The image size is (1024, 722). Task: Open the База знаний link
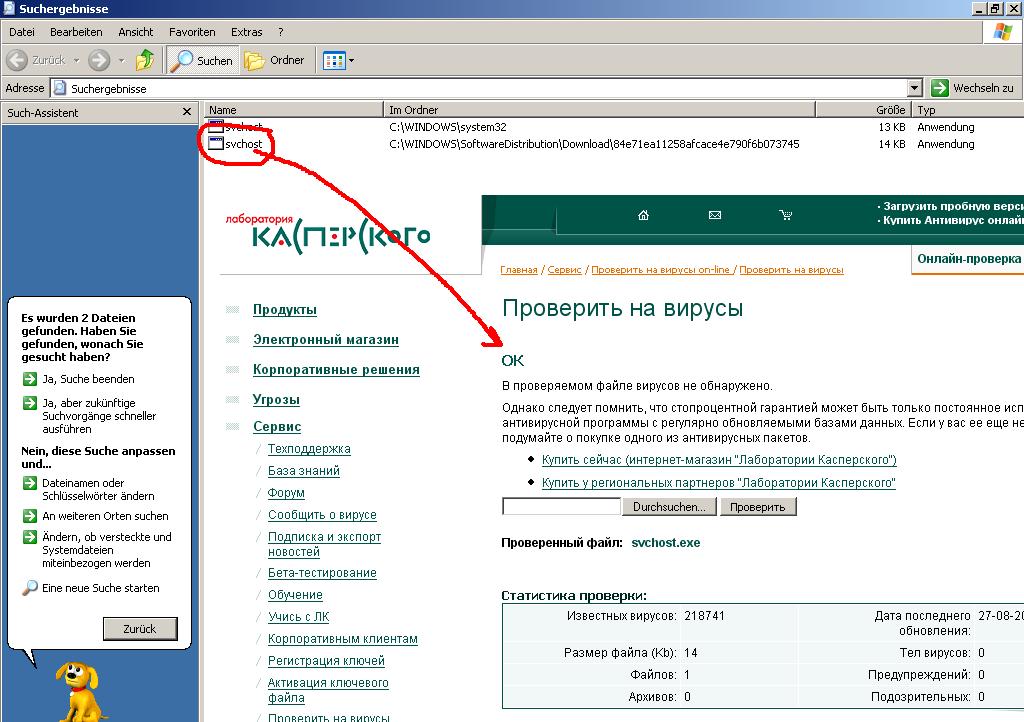pos(304,471)
